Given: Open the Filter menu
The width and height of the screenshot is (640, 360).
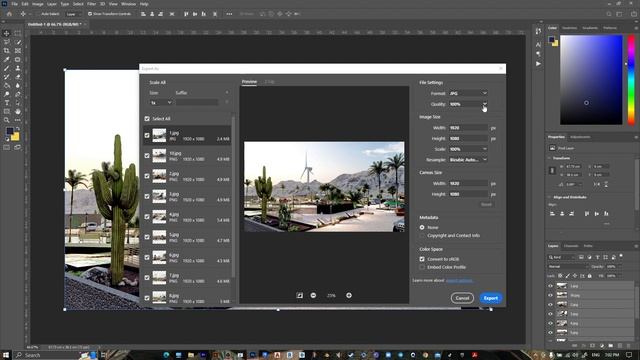Looking at the screenshot, I should (x=91, y=4).
